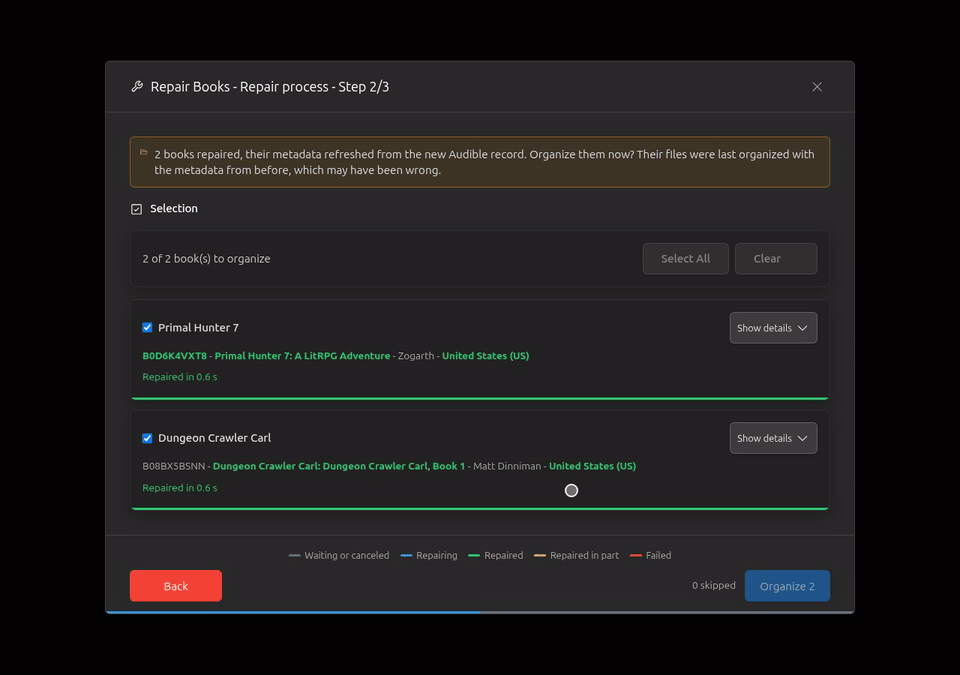This screenshot has height=675, width=960.
Task: Click the Organize 2 button
Action: pos(787,586)
